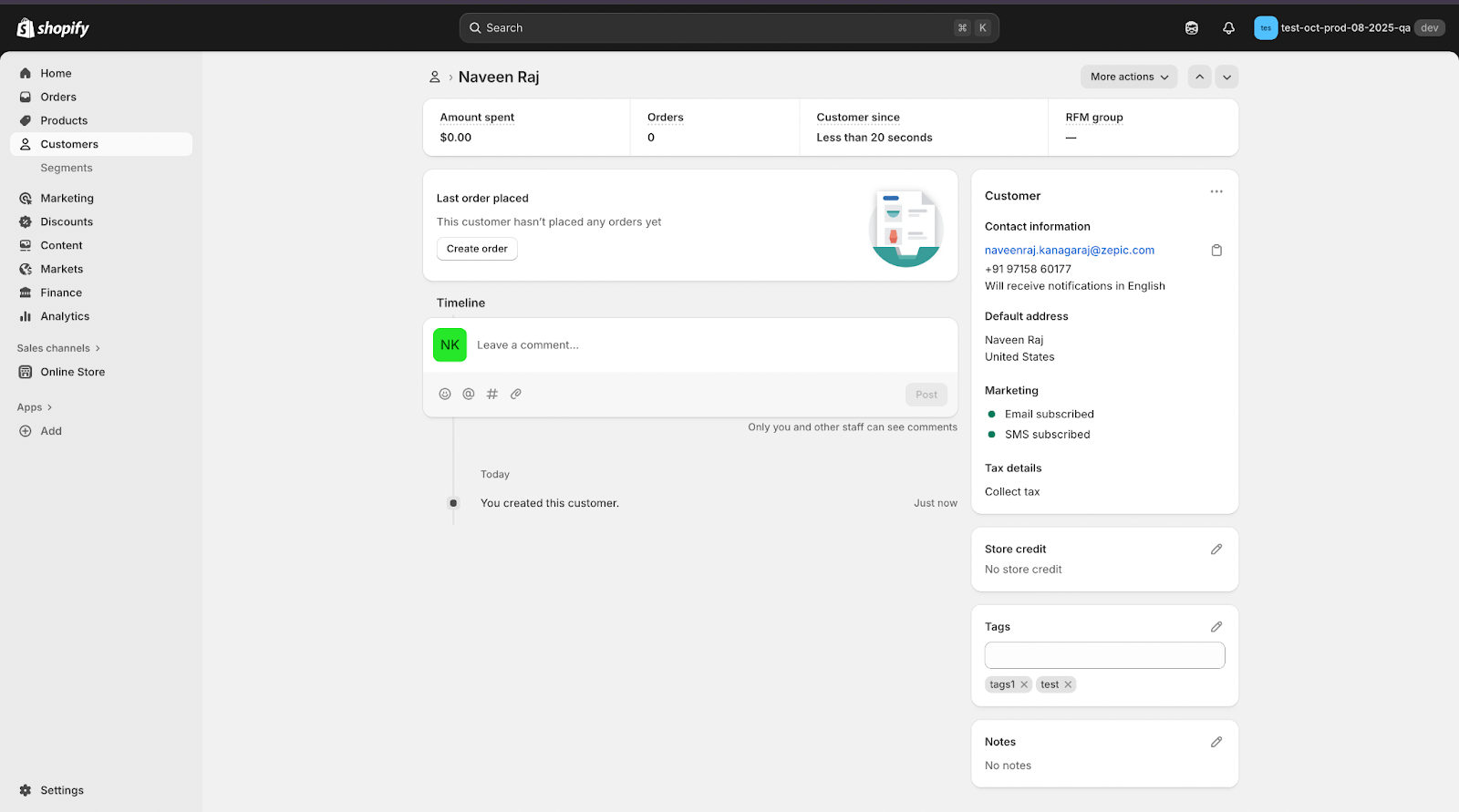Viewport: 1459px width, 812px height.
Task: Copy email with clipboard icon
Action: pyautogui.click(x=1216, y=251)
